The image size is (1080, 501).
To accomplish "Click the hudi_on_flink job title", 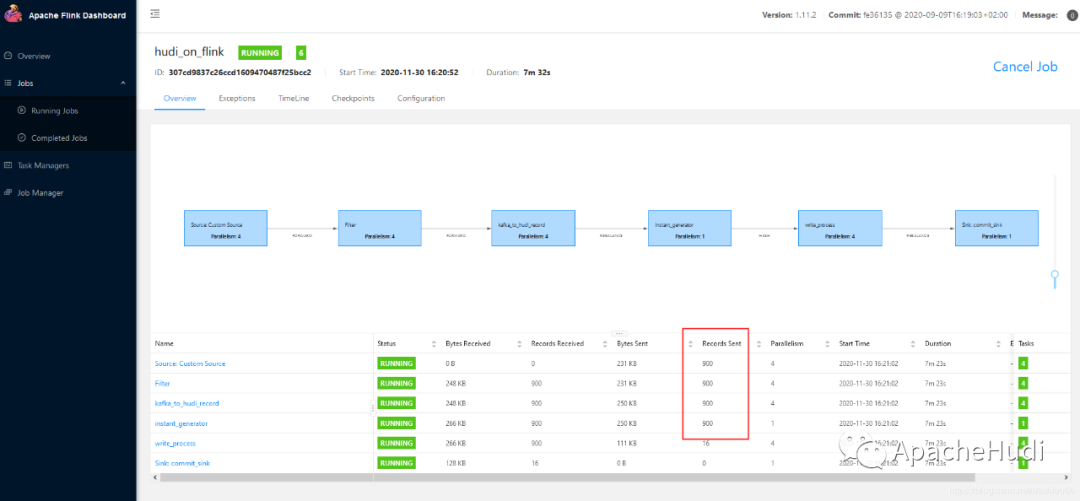I will pos(189,52).
